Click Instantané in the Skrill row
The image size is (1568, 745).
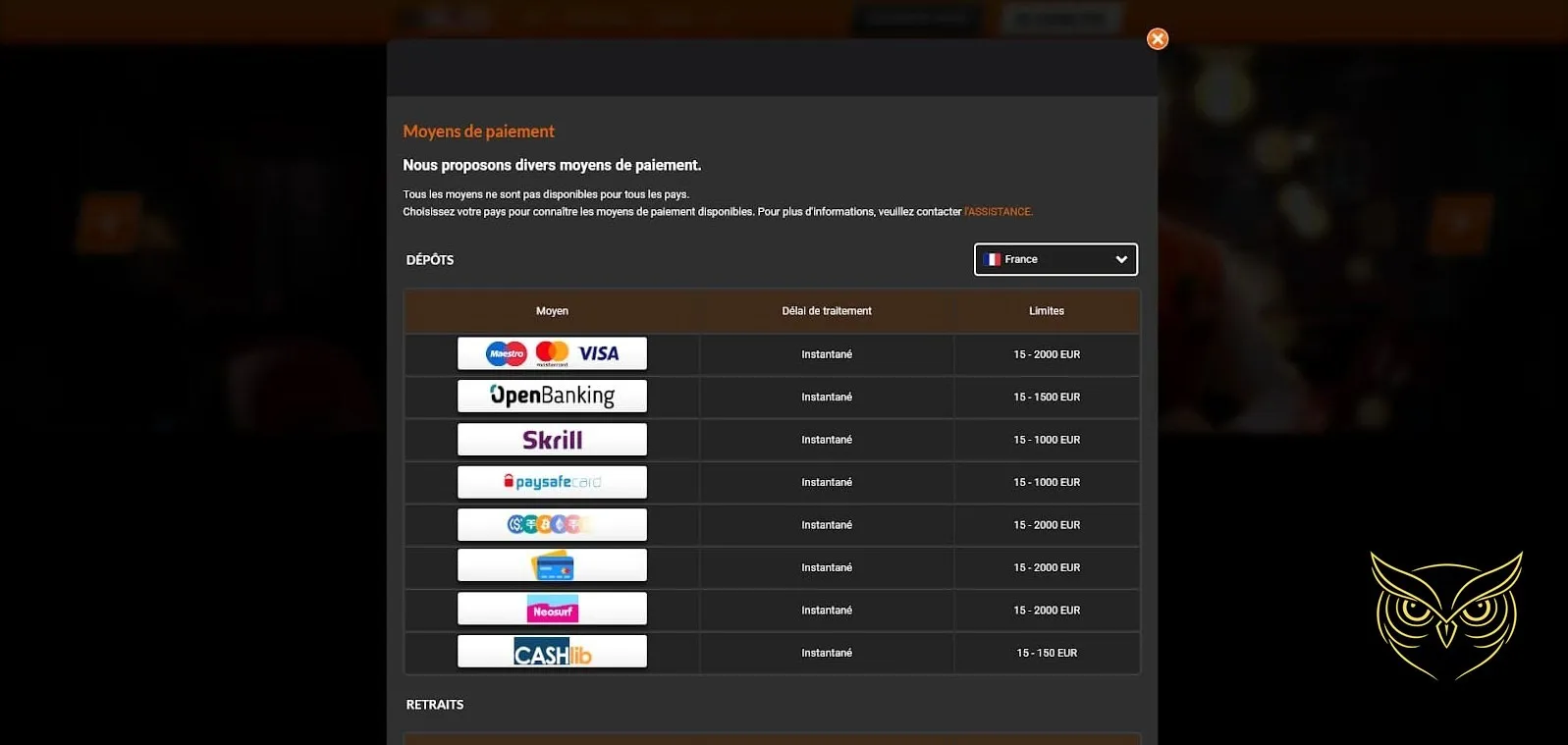pos(827,440)
